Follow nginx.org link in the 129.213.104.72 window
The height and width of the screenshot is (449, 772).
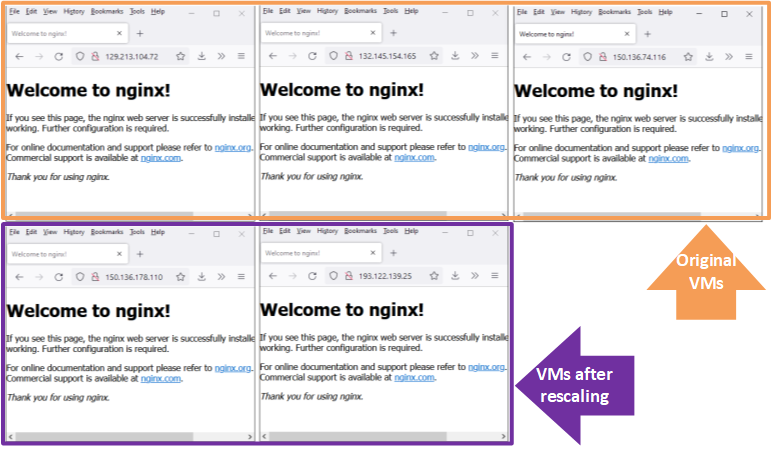[233, 147]
